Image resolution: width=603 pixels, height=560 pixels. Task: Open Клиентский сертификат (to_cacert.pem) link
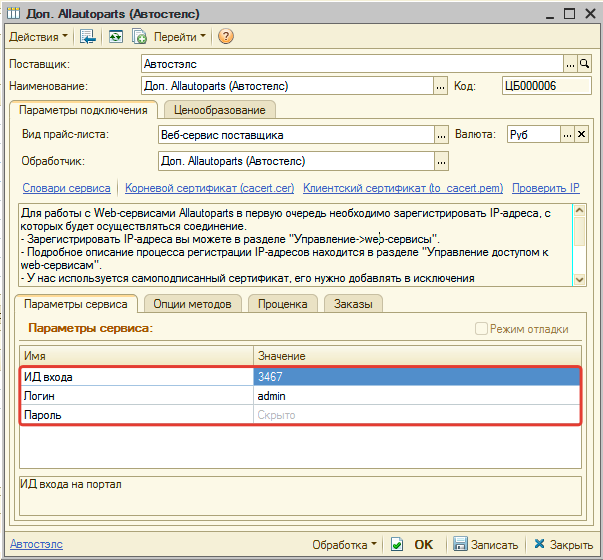click(x=403, y=188)
